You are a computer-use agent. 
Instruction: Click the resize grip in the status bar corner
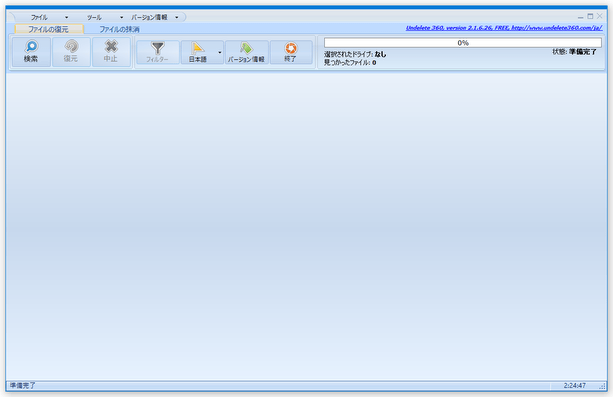click(602, 386)
